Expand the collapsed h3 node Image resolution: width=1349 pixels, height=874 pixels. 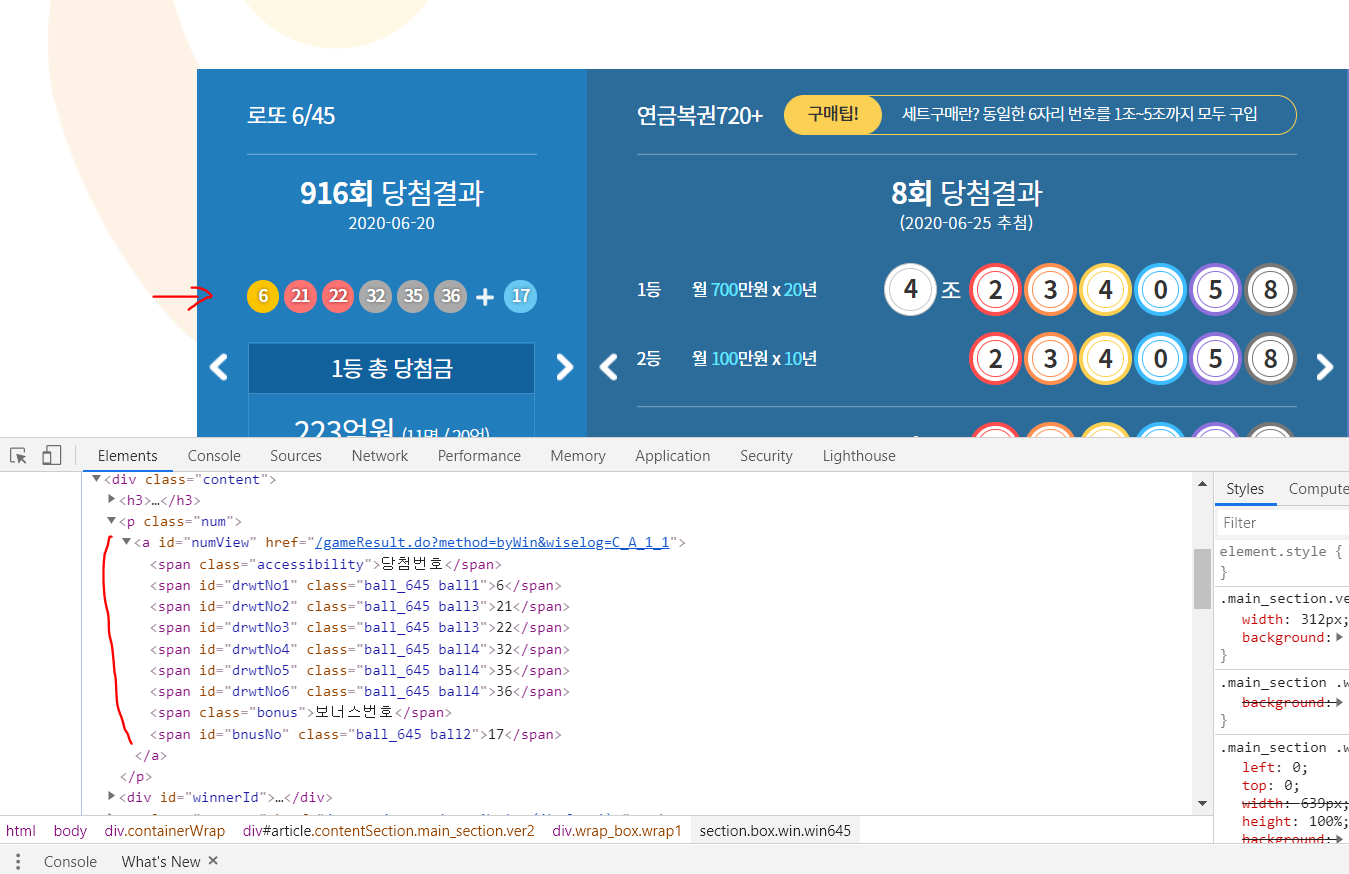pos(112,501)
